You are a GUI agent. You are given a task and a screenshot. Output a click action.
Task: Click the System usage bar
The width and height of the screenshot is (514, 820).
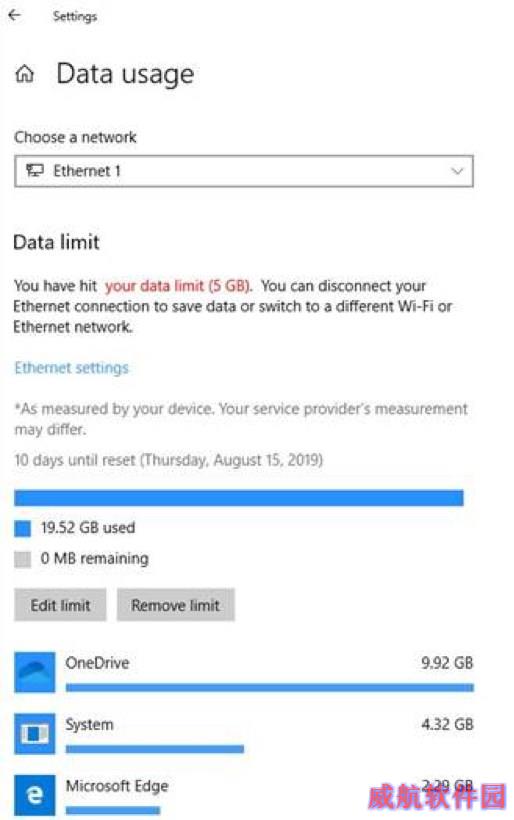tap(155, 749)
